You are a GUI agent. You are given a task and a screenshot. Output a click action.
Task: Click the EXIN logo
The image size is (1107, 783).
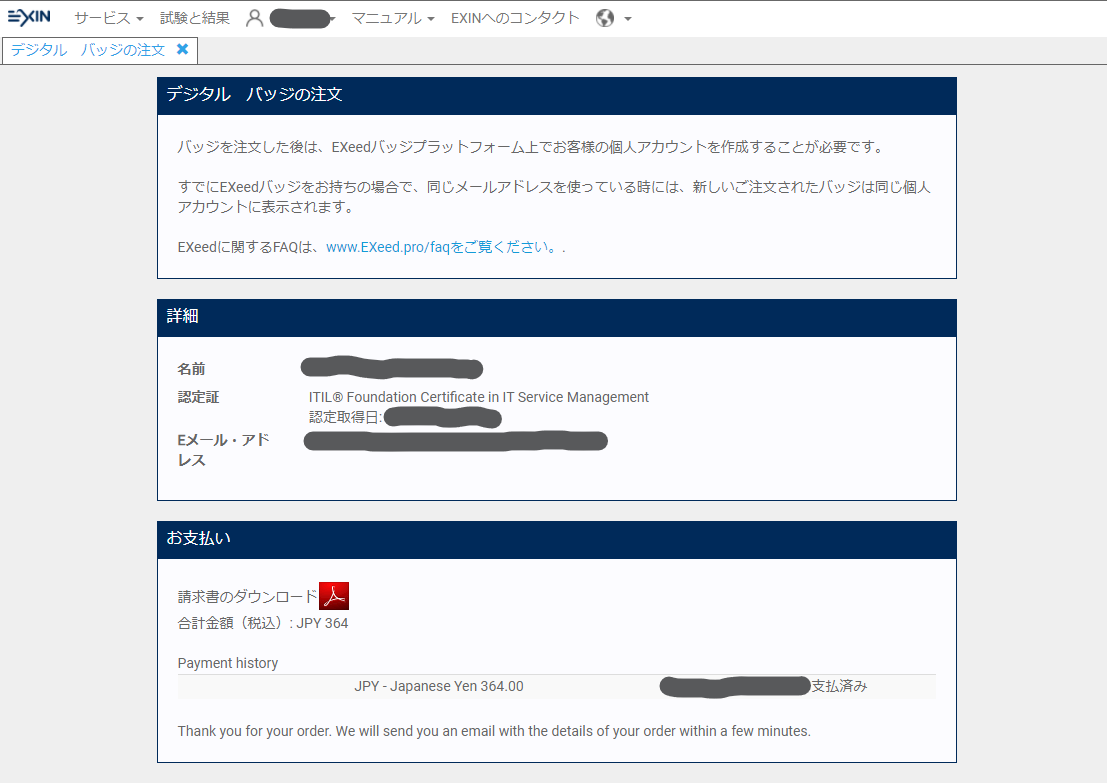pyautogui.click(x=29, y=17)
